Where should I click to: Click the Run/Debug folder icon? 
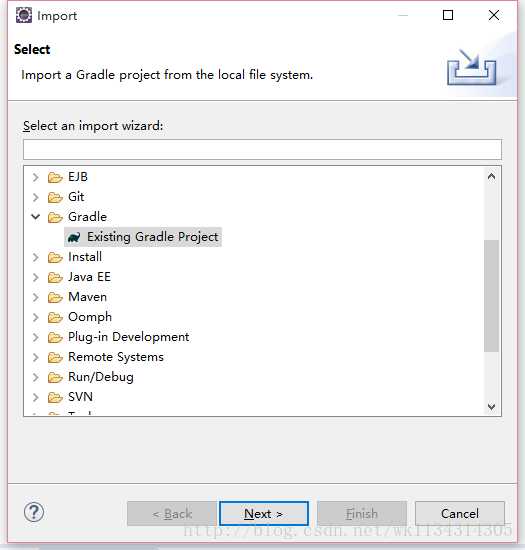click(55, 377)
